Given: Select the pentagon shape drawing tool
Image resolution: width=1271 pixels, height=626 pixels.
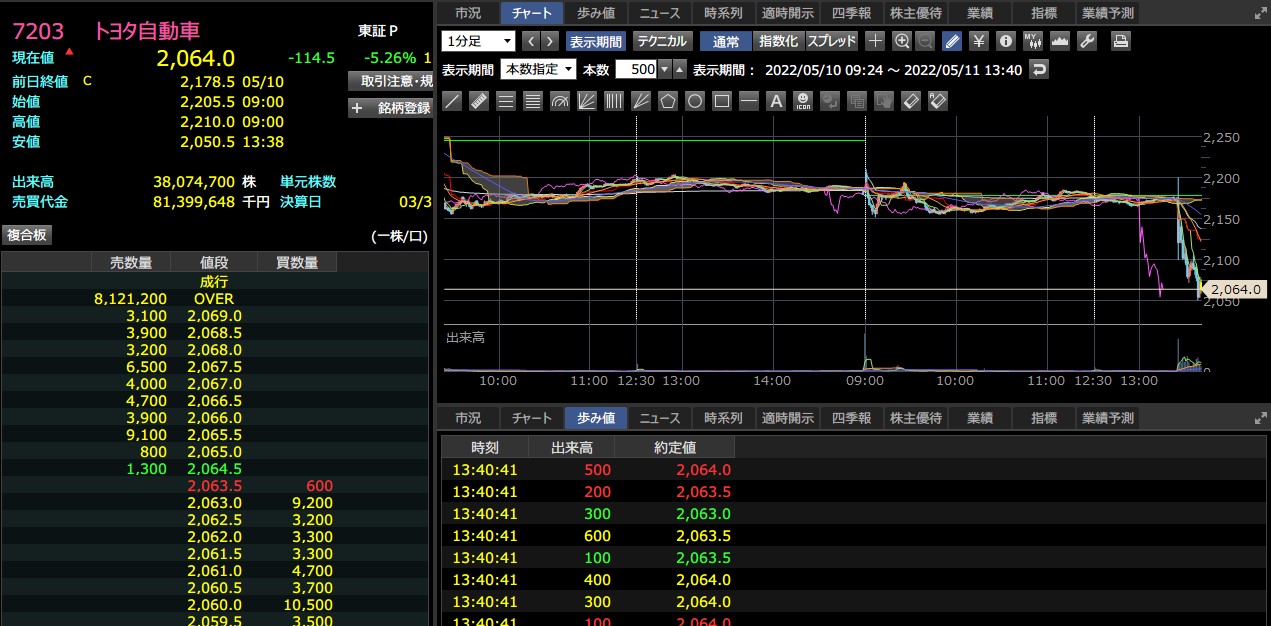Looking at the screenshot, I should point(668,101).
